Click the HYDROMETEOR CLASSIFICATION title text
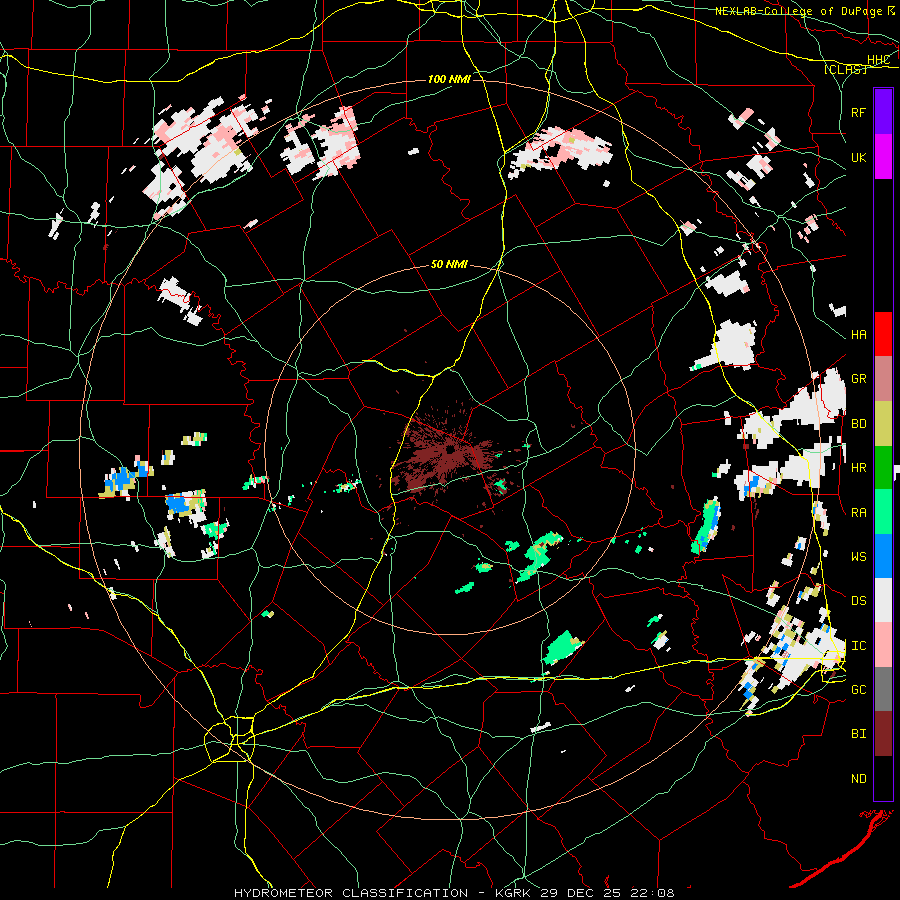The image size is (900, 900). 351,893
